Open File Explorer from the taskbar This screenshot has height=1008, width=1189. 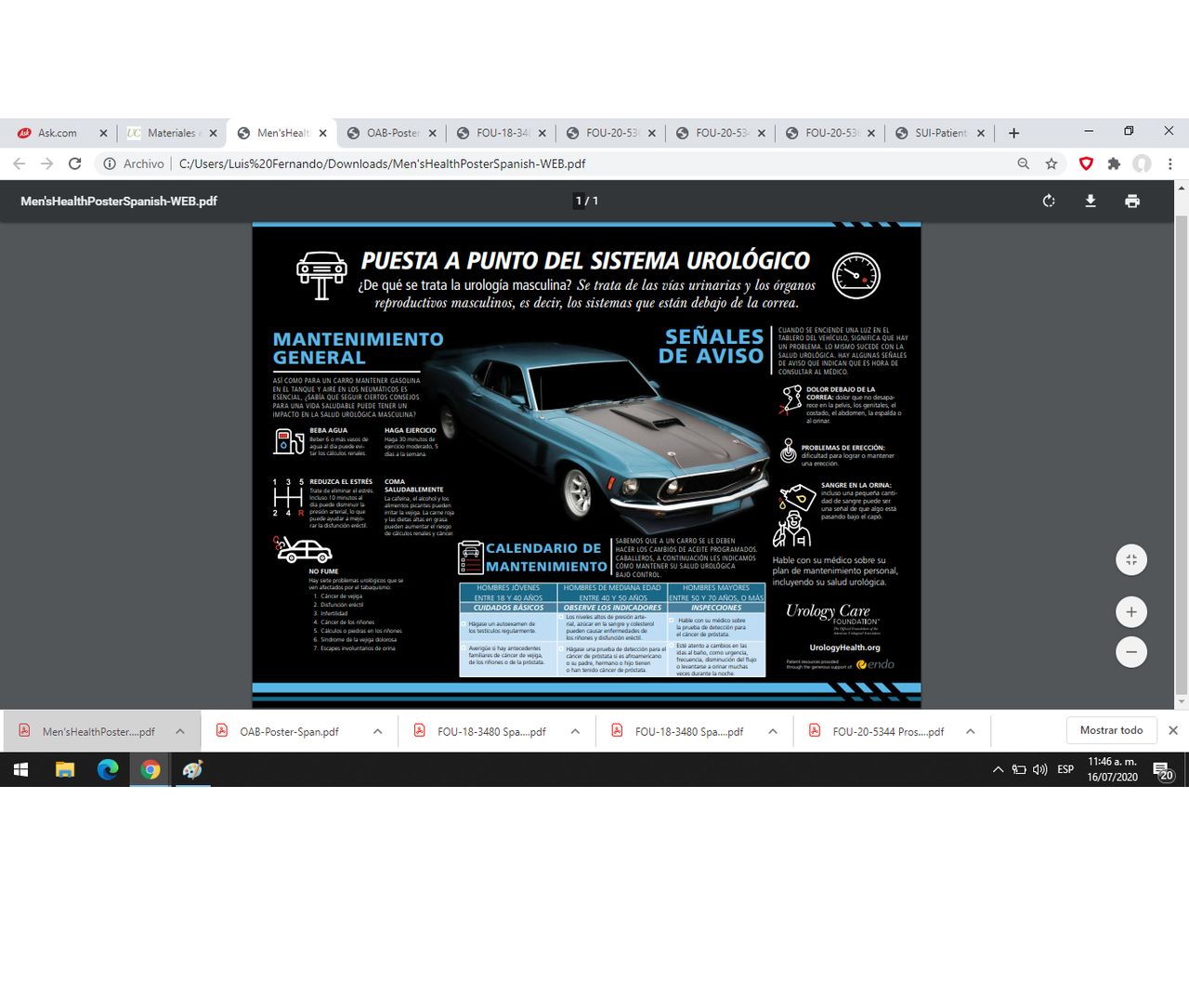click(x=64, y=769)
